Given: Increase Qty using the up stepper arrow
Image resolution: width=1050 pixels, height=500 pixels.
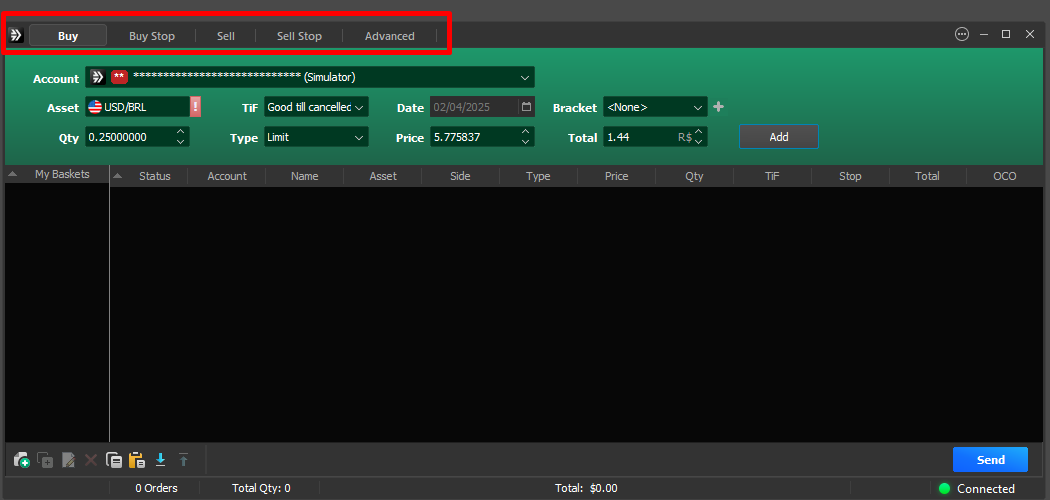Looking at the screenshot, I should pyautogui.click(x=180, y=132).
